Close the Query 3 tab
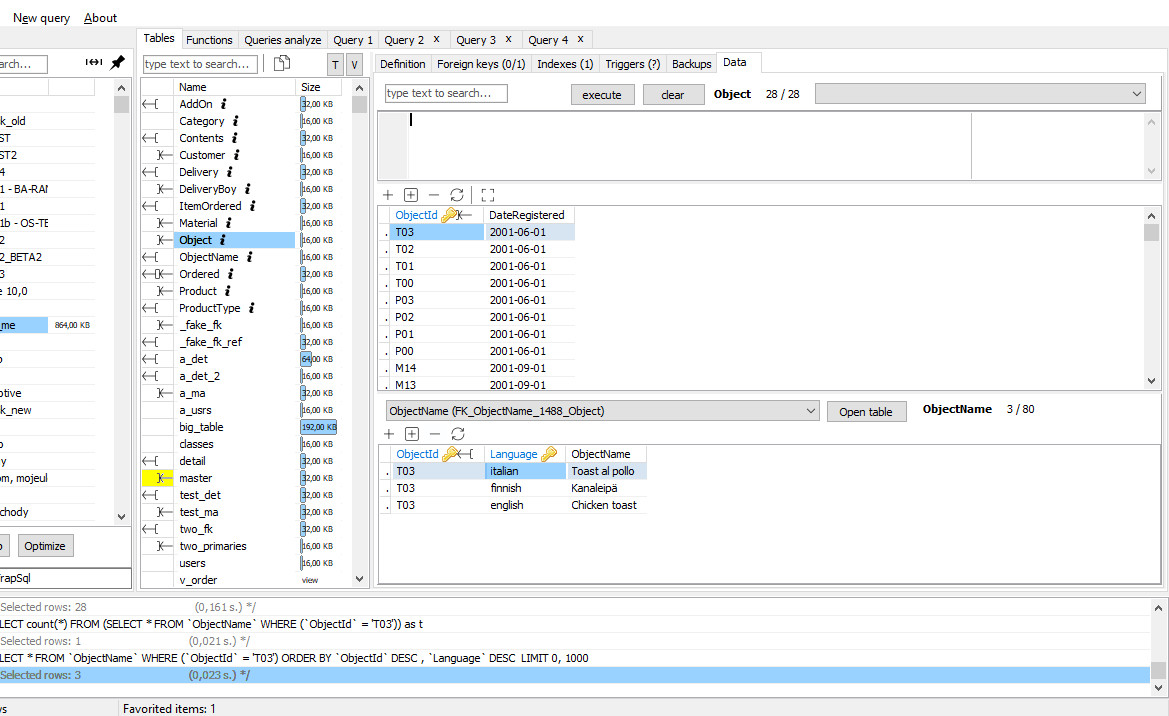 click(508, 40)
